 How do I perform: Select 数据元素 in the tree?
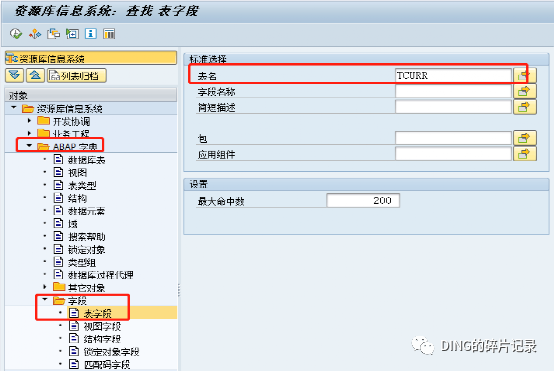click(x=87, y=211)
